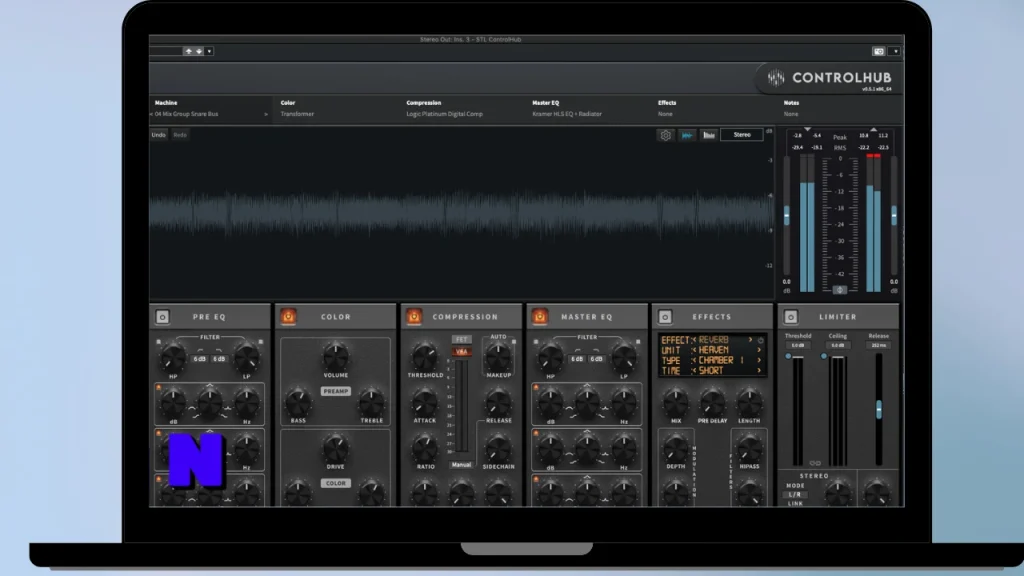Screen dimensions: 1024x576
Task: Go to next Machine preset arrow
Action: [x=266, y=114]
